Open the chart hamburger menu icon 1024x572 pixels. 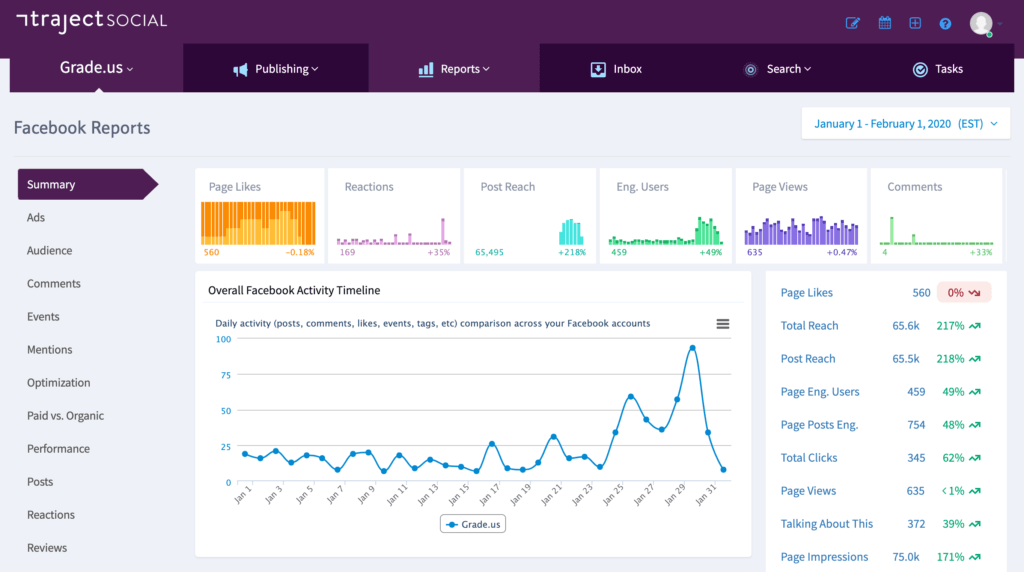[722, 324]
